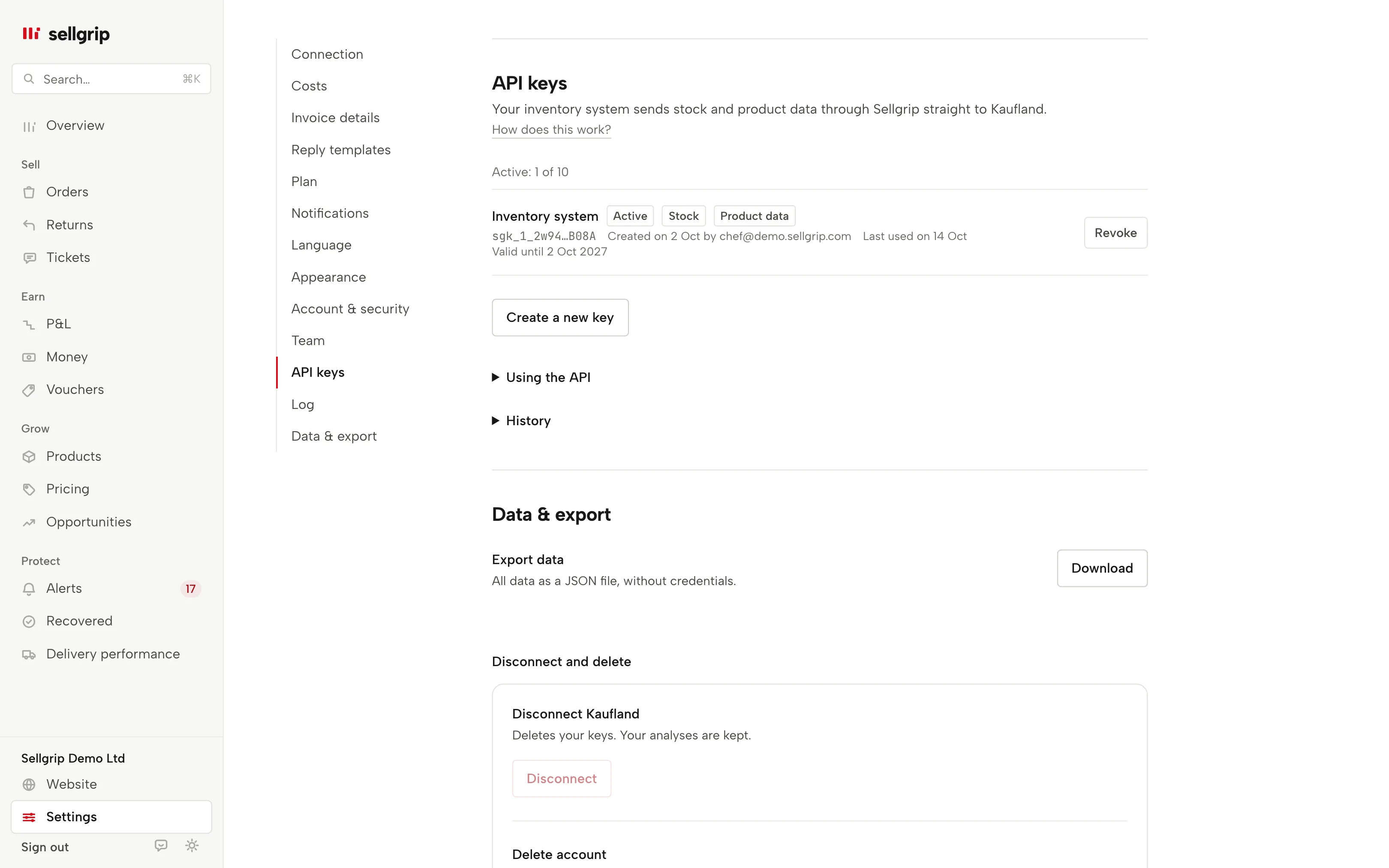
Task: Go to Opportunities page
Action: click(111, 523)
